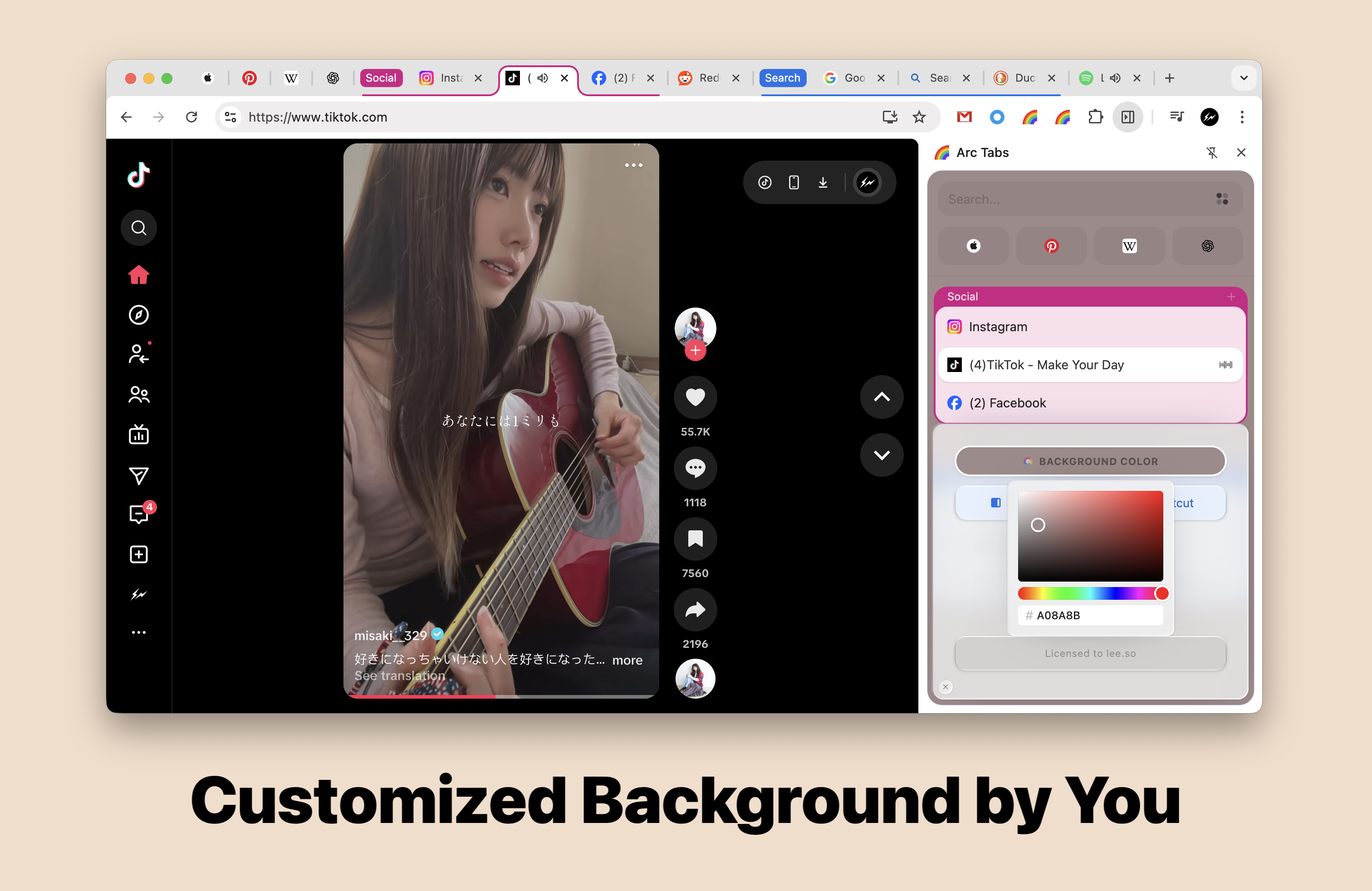Open Wikipedia pinned tile in Arc Tabs
The image size is (1372, 891).
pyautogui.click(x=1129, y=246)
